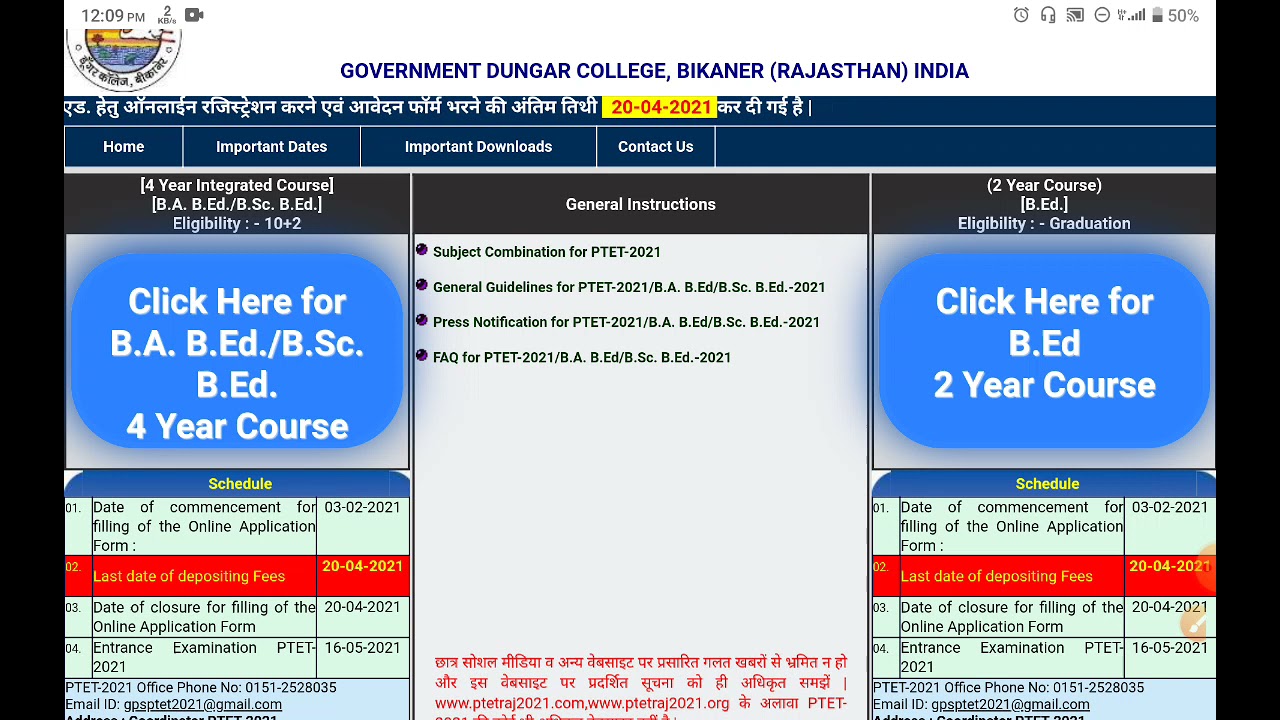Click the B.Ed 2 Year Course button

coord(1044,351)
